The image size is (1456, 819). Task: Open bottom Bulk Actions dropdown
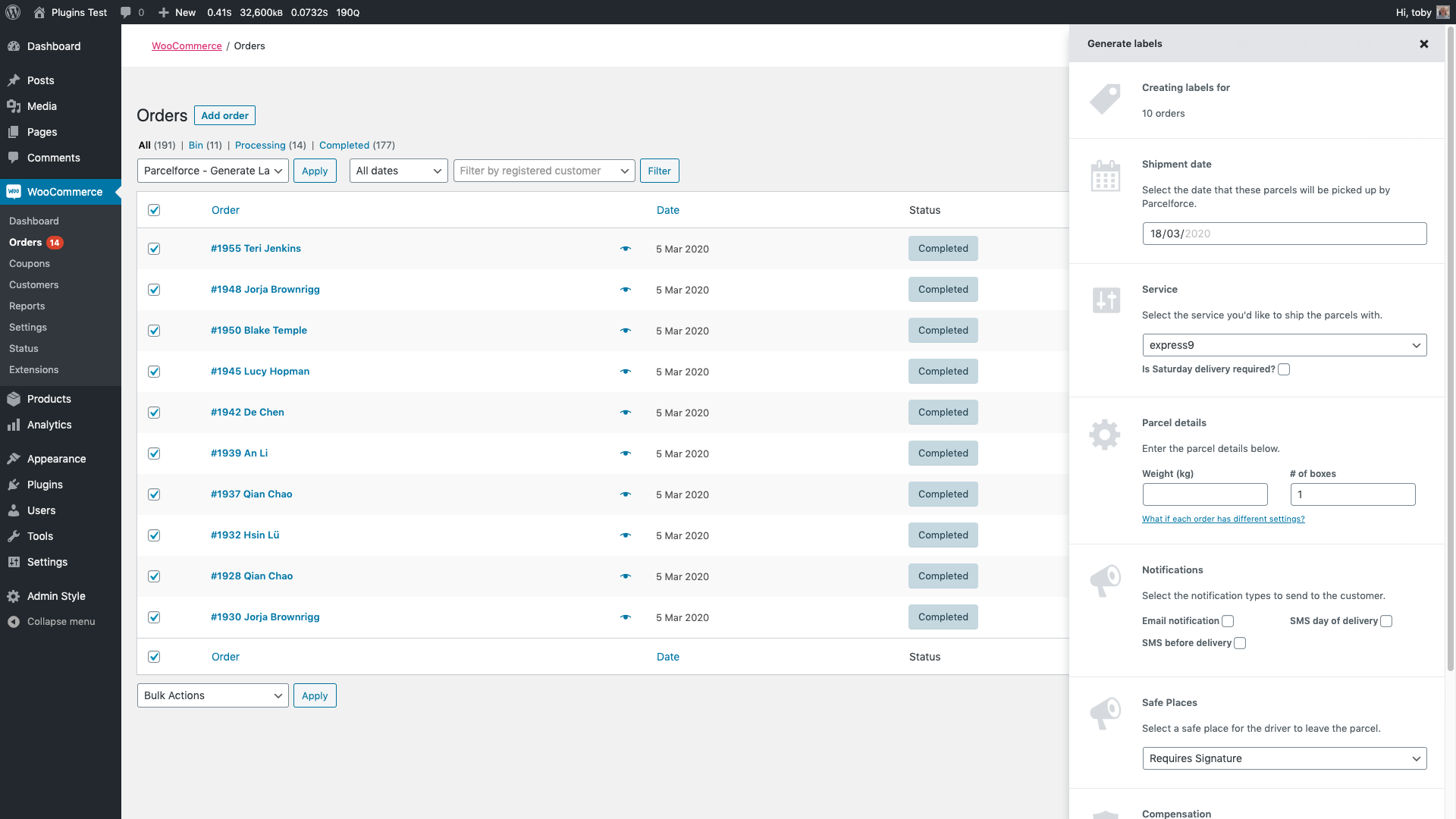213,695
